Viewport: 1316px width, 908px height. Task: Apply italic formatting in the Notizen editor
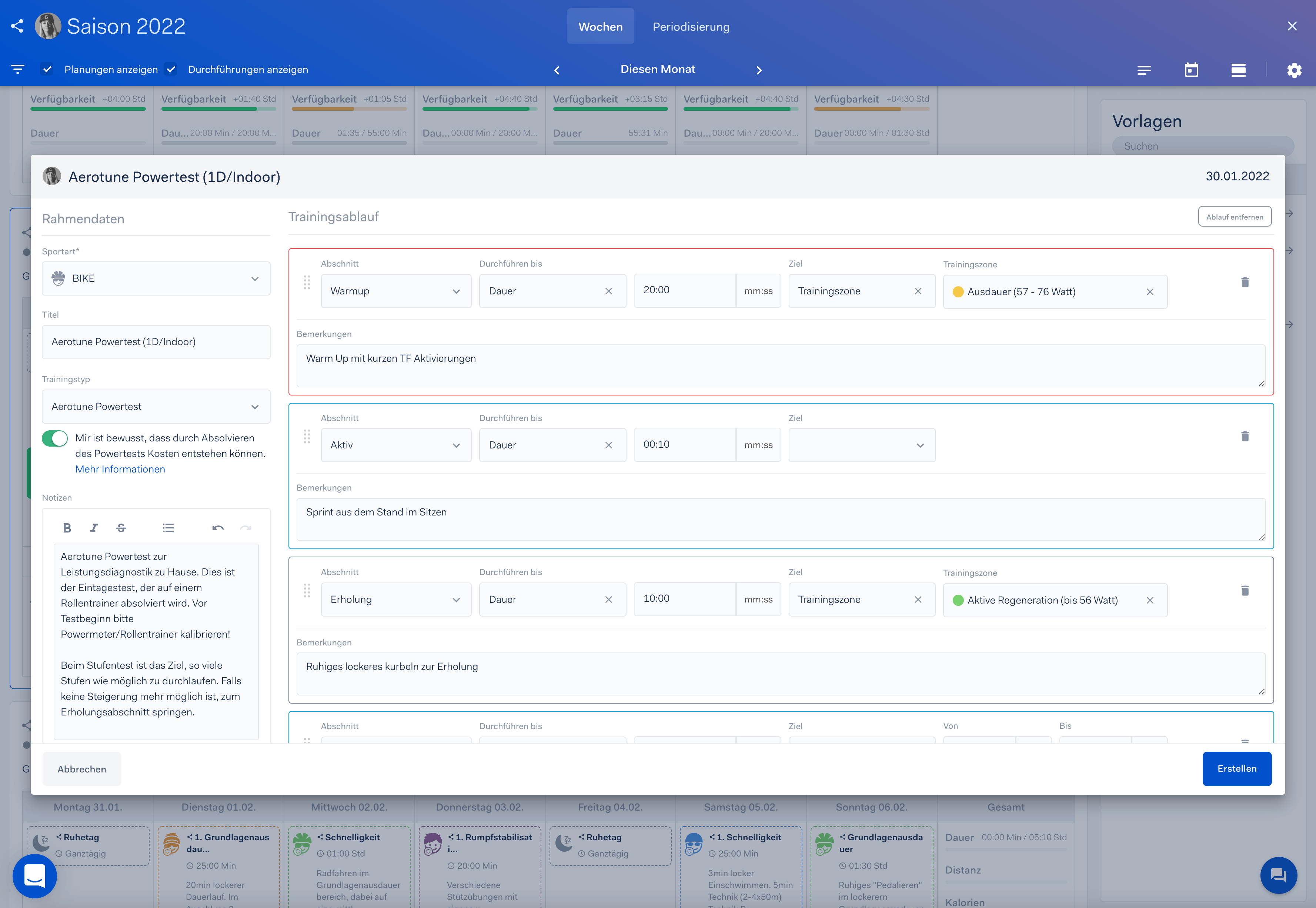pos(94,528)
